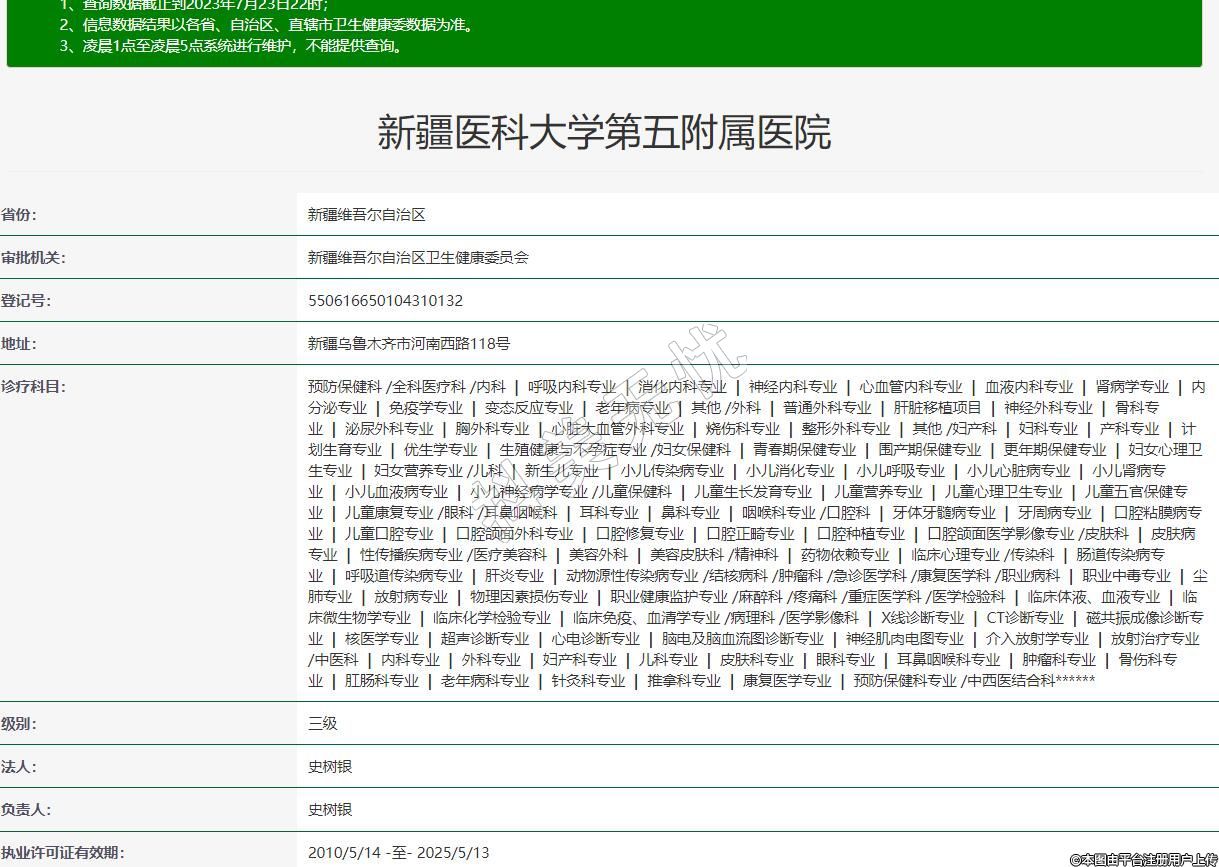
Task: Select the value 新疆维吾尔自治区卫生健康委员会
Action: [x=418, y=258]
